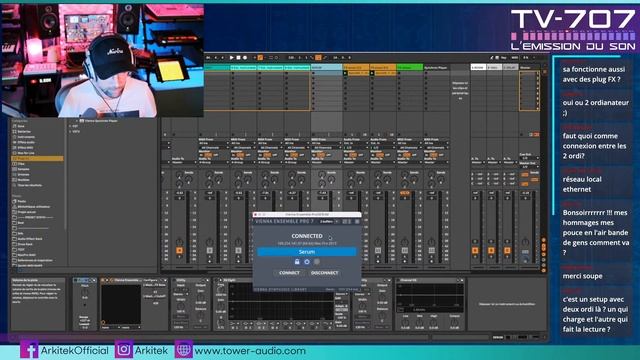Expand the VST3 folder in the browser list

75,131
